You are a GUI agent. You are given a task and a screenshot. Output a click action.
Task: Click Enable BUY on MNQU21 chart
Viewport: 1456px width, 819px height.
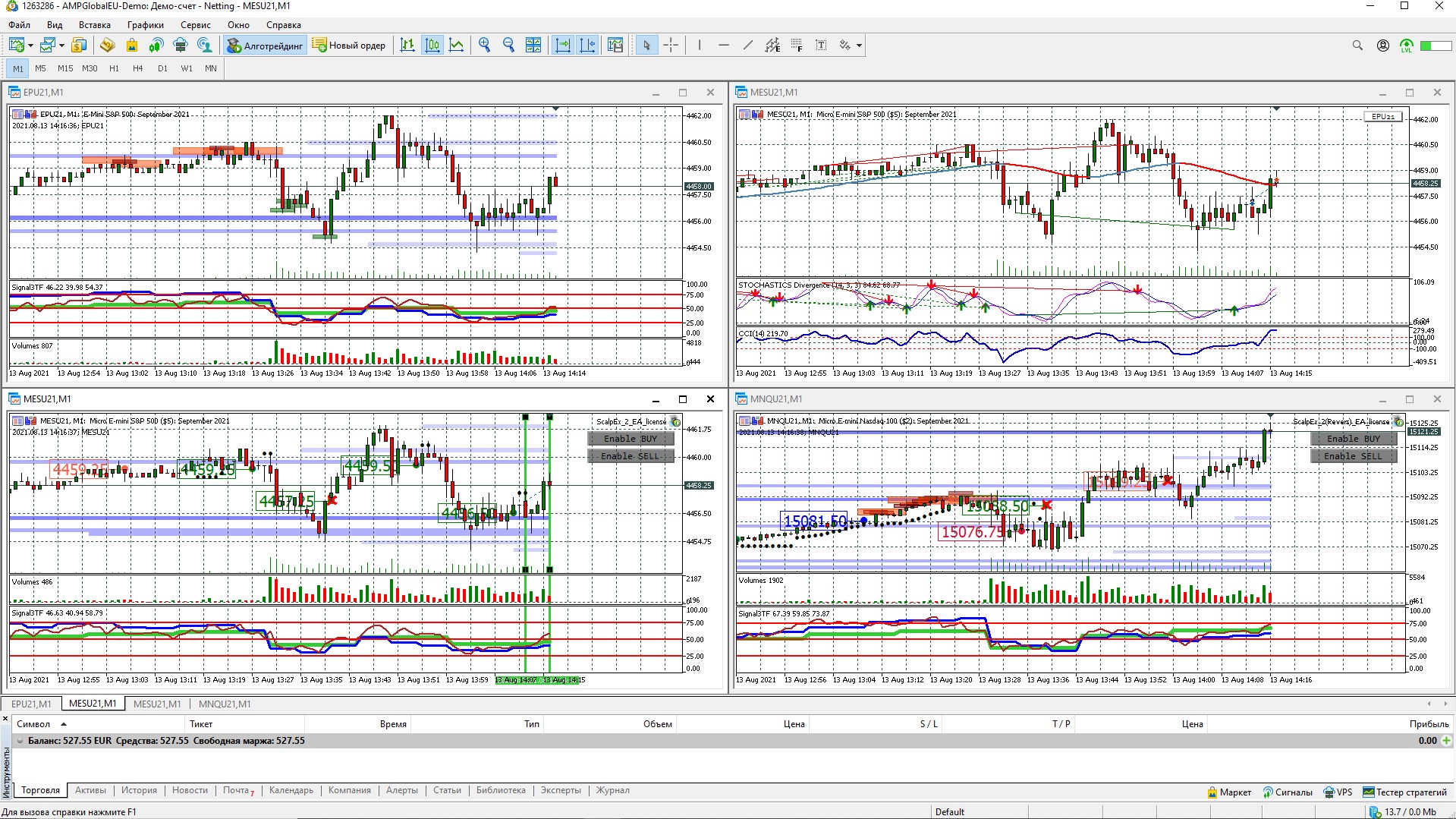pyautogui.click(x=1353, y=439)
